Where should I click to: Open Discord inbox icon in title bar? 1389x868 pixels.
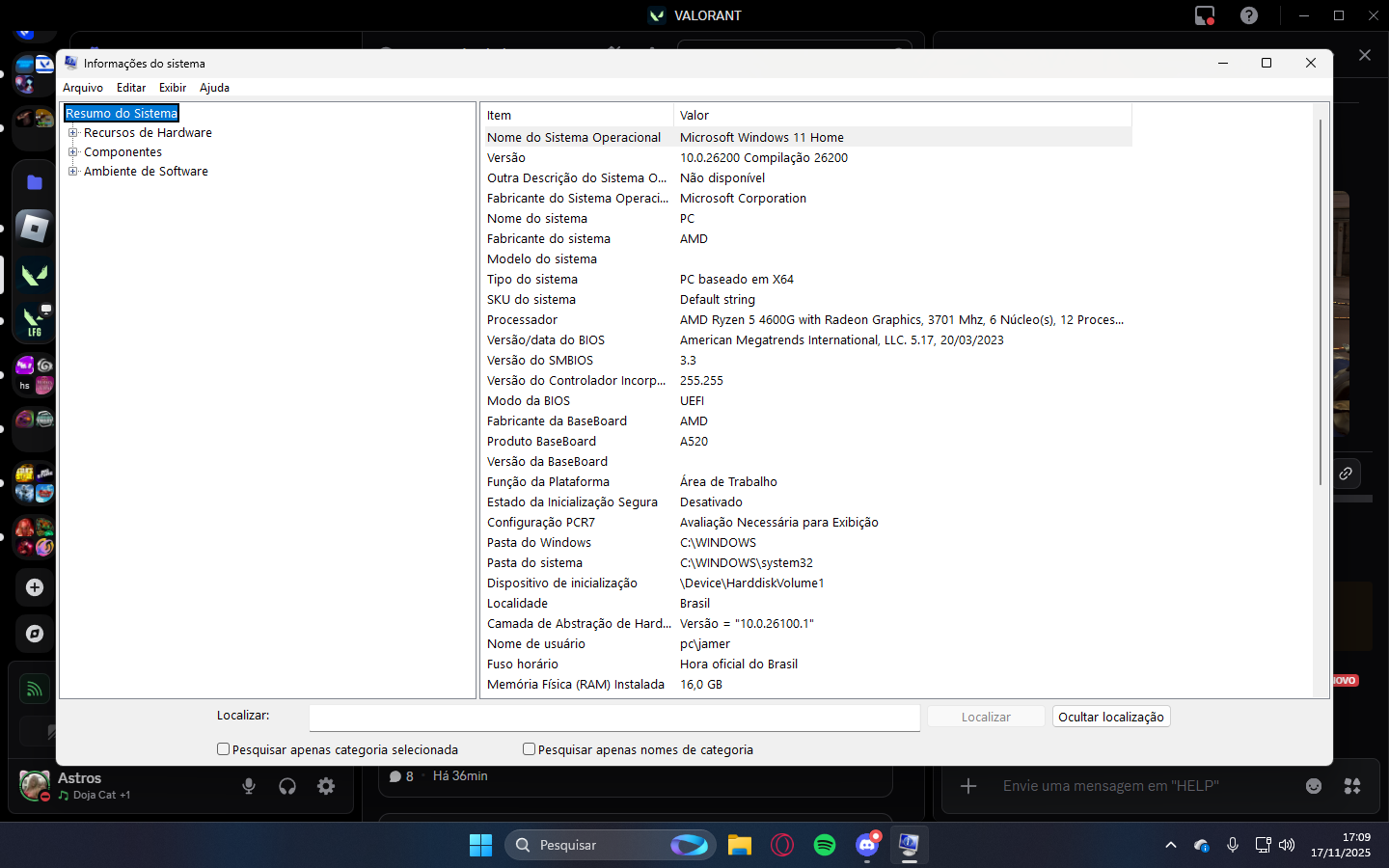point(1205,15)
